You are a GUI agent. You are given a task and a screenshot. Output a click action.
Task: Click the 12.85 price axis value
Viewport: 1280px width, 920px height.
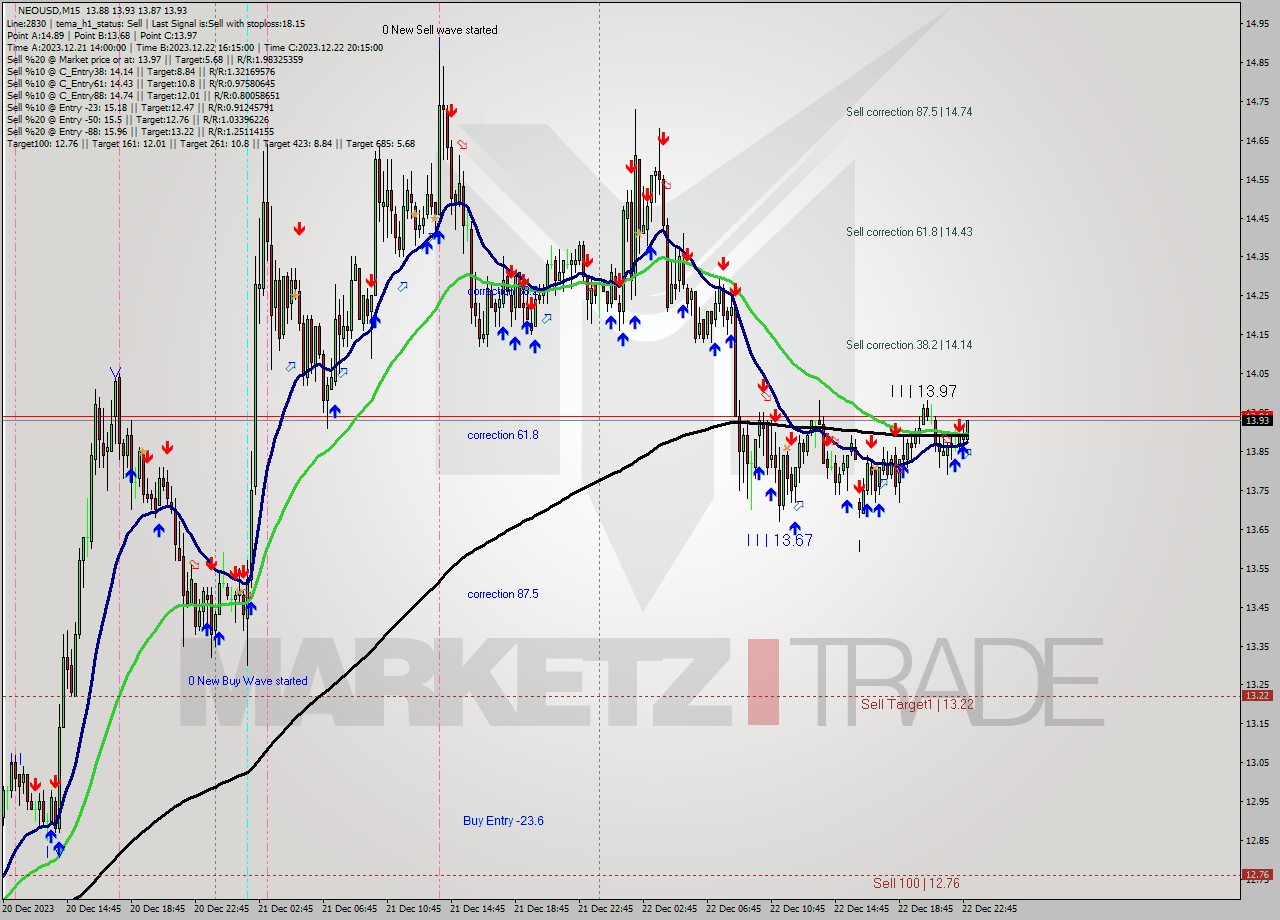pos(1258,840)
